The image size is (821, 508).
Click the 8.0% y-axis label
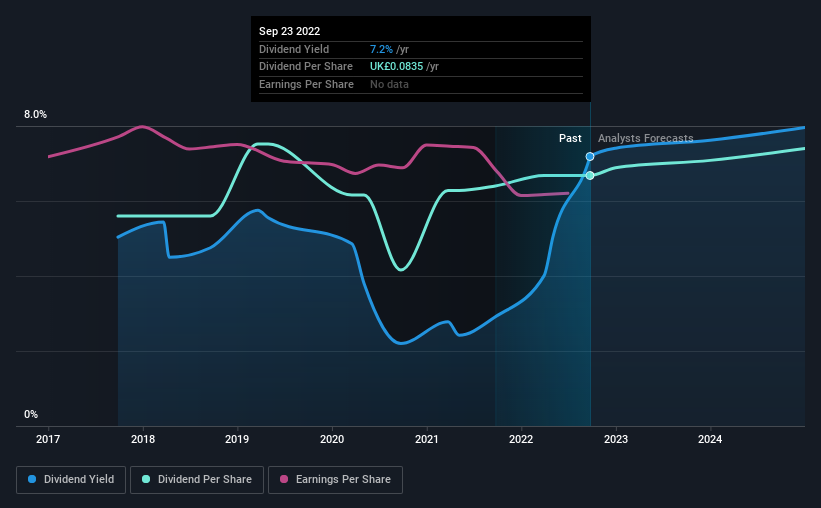35,114
